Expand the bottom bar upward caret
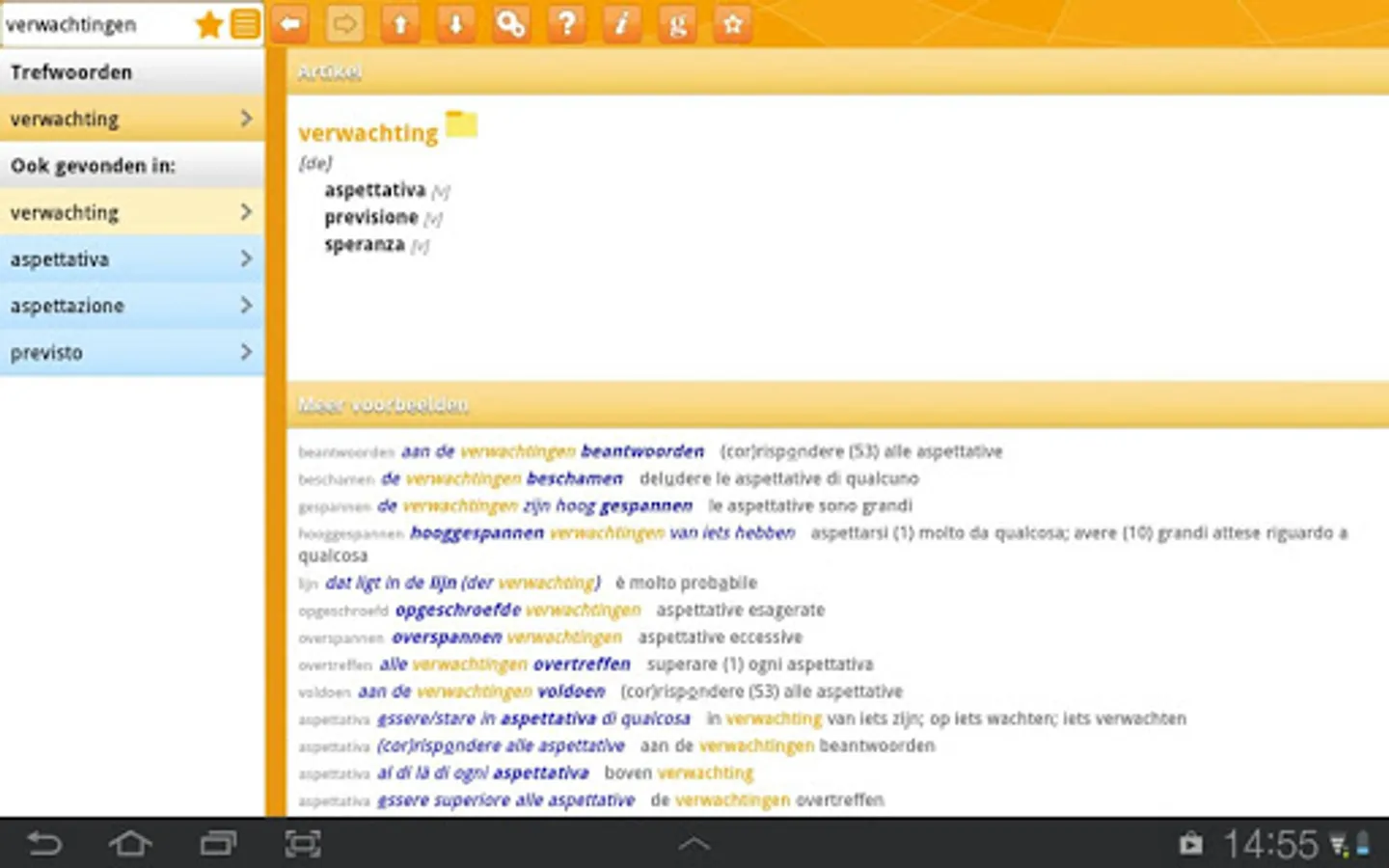This screenshot has width=1389, height=868. click(x=694, y=844)
